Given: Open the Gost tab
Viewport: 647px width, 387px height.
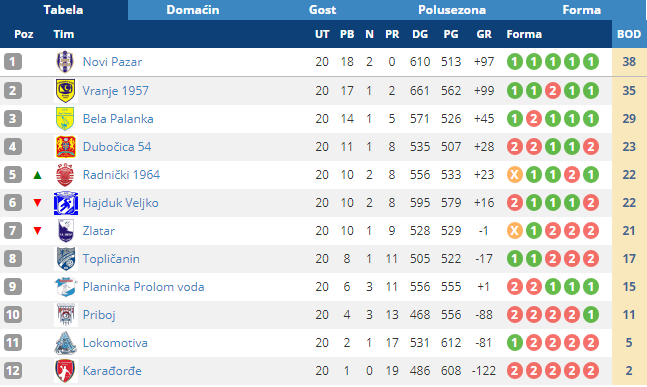Looking at the screenshot, I should pyautogui.click(x=322, y=10).
